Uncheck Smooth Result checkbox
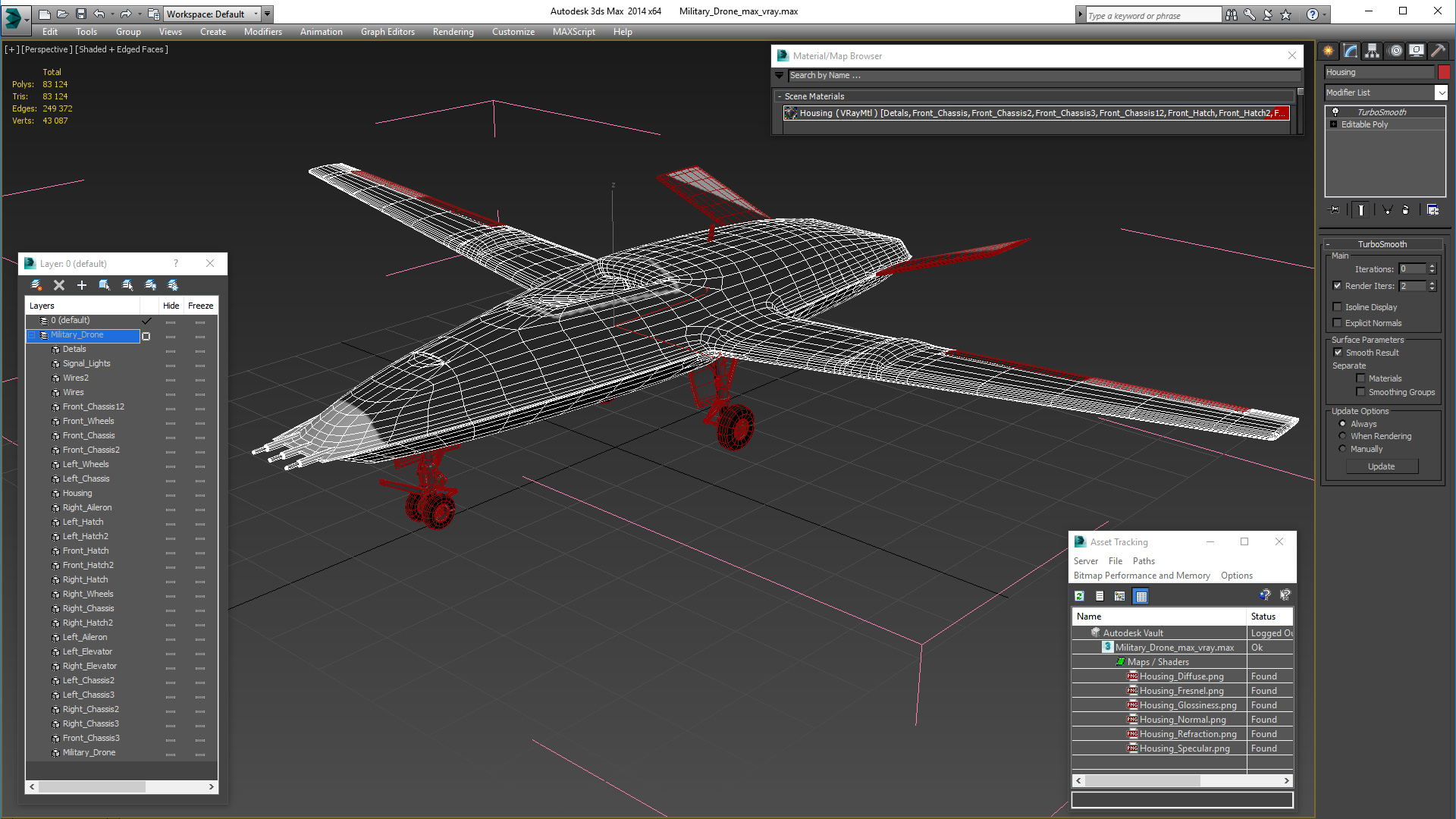 (x=1338, y=353)
